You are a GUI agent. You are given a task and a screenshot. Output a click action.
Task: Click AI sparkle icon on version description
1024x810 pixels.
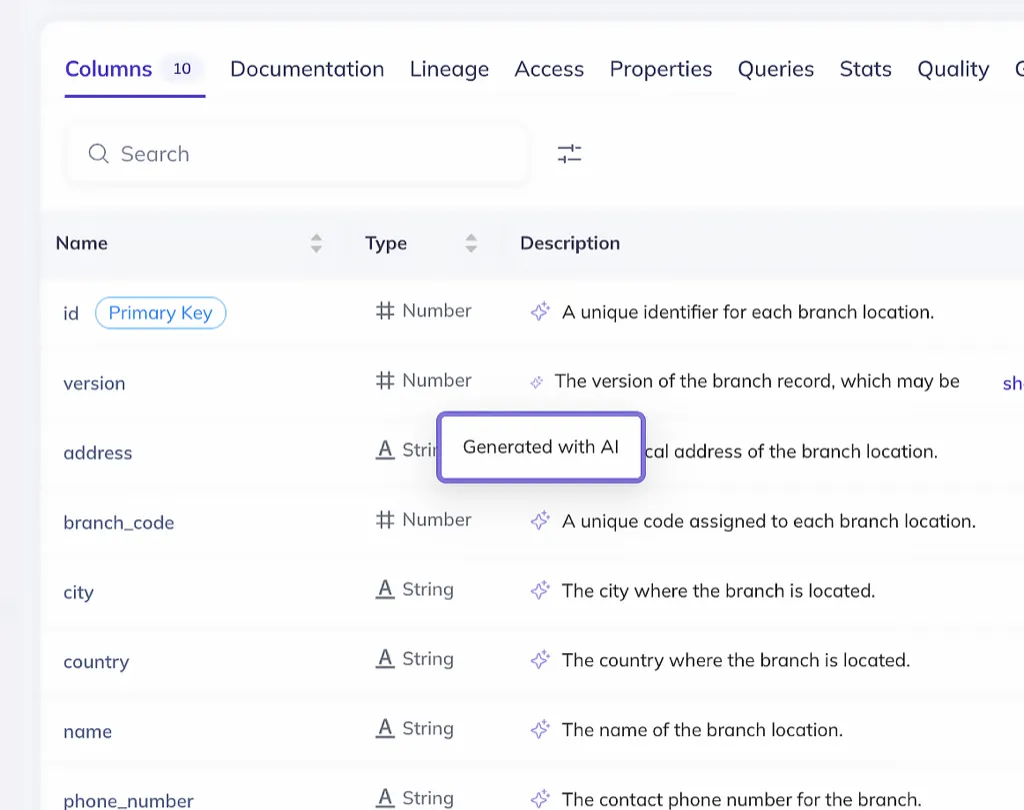[x=537, y=381]
